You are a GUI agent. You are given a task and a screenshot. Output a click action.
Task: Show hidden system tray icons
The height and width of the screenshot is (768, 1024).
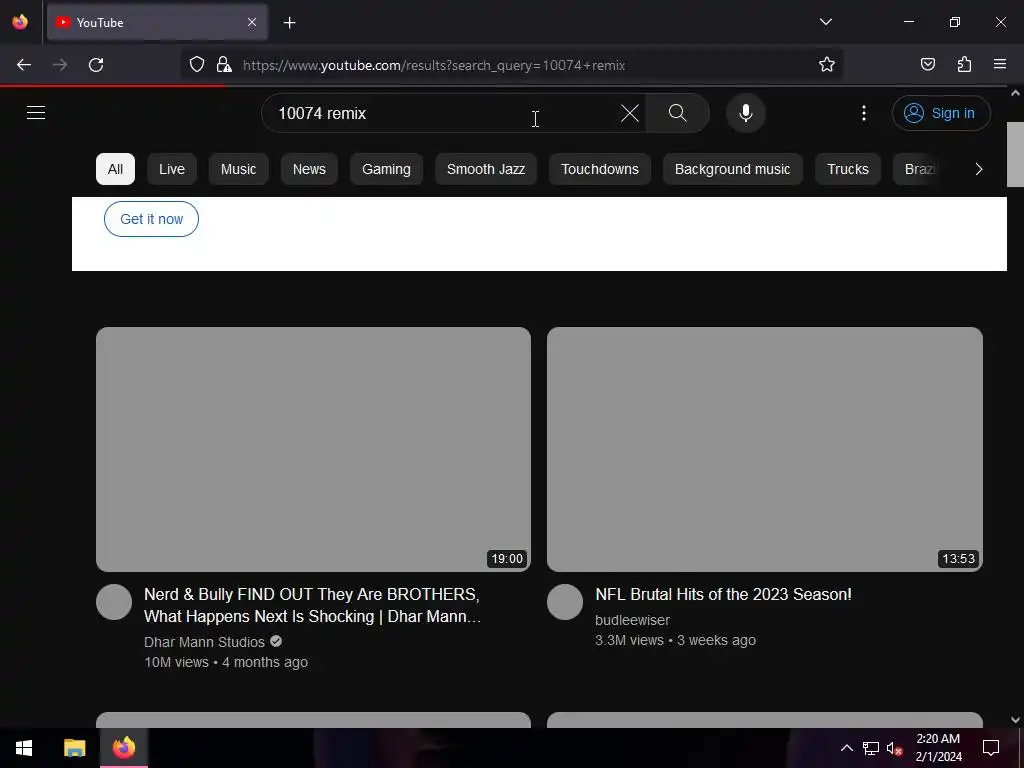846,748
